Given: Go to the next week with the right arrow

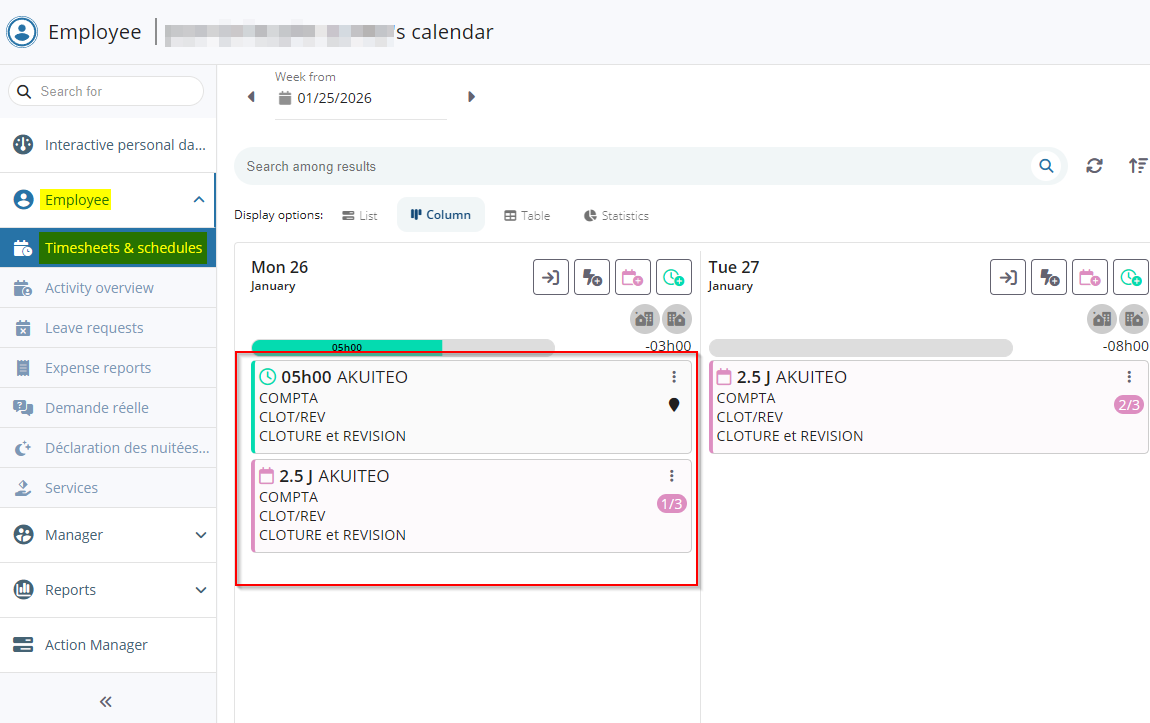Looking at the screenshot, I should click(471, 97).
